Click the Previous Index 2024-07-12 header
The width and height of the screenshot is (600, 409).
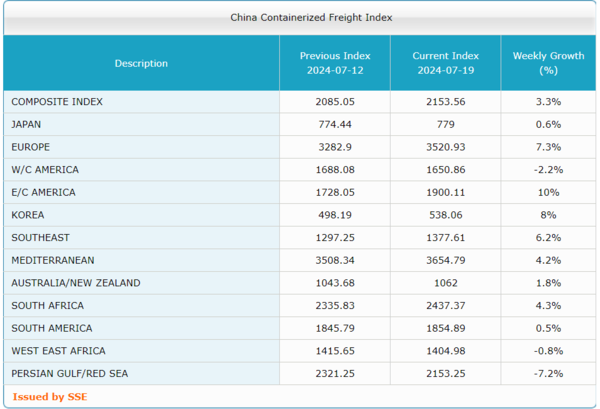tap(334, 63)
